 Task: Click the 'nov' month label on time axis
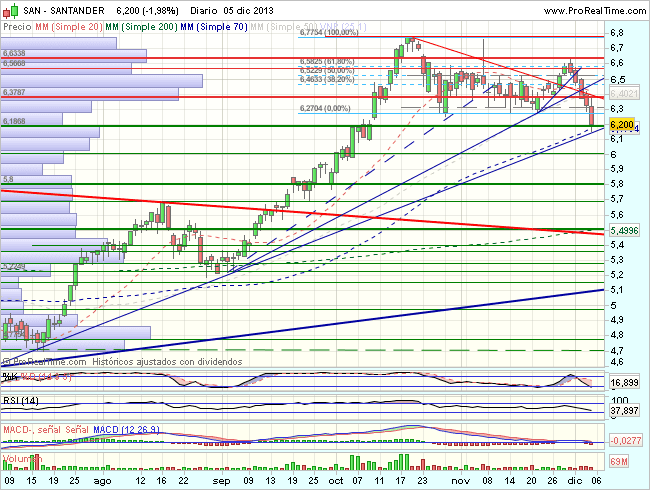click(460, 481)
